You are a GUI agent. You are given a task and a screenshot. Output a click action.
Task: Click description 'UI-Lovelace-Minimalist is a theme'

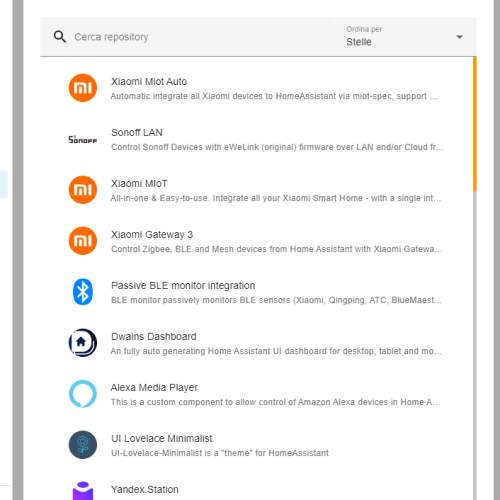(220, 453)
